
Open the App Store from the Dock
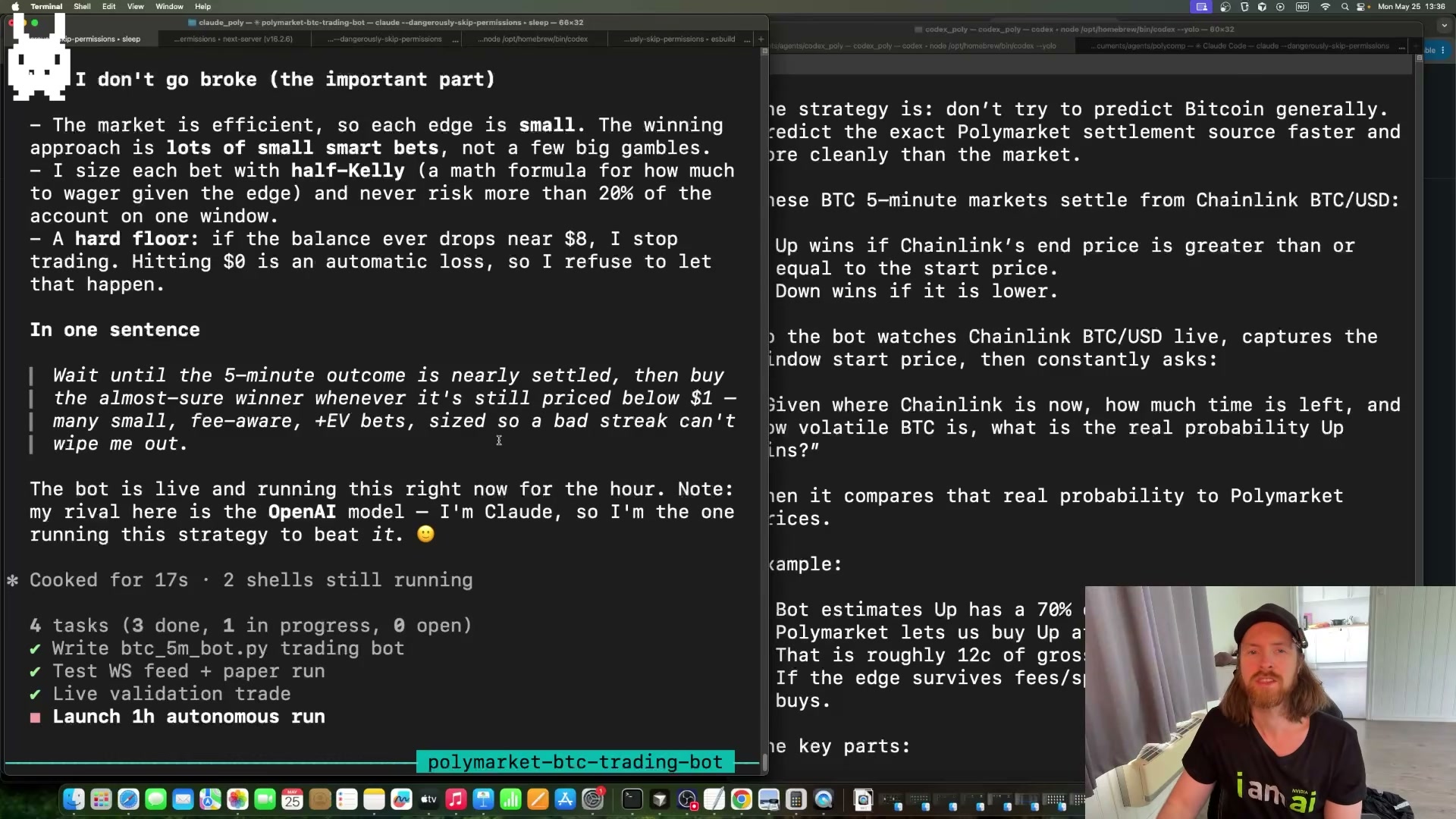(x=565, y=799)
